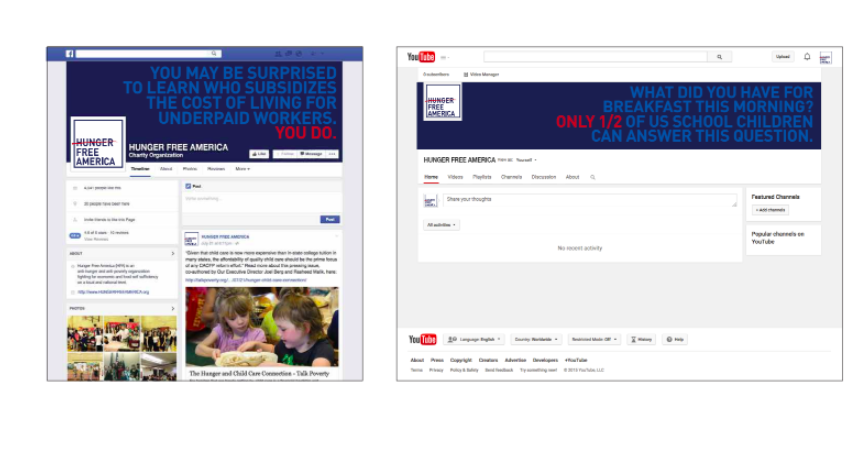Open YouTube Video Manager
Screen dimensions: 867x452
point(481,74)
